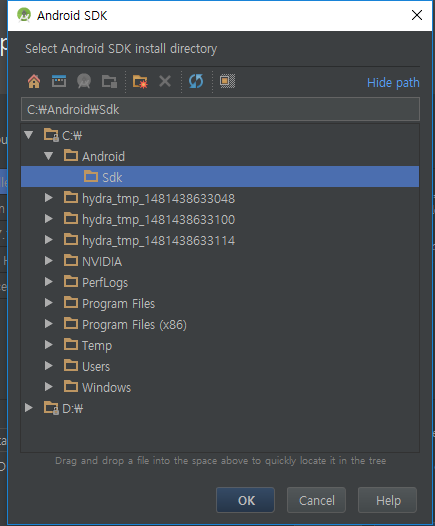The image size is (435, 526).
Task: Click the Android Studio title bar icon
Action: click(x=24, y=15)
